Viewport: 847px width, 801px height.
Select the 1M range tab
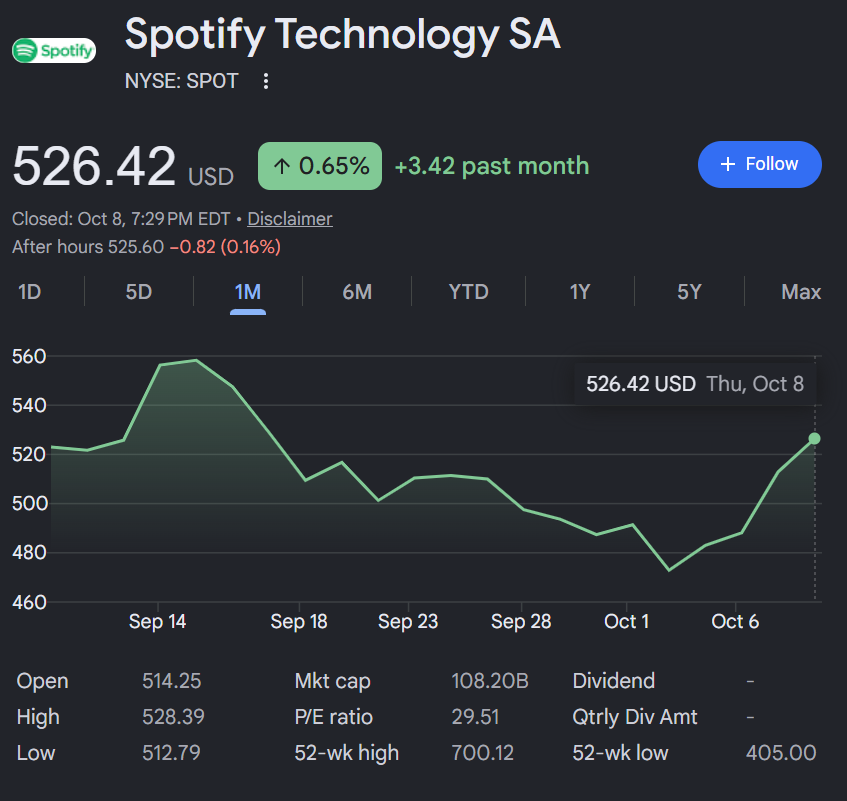[247, 292]
